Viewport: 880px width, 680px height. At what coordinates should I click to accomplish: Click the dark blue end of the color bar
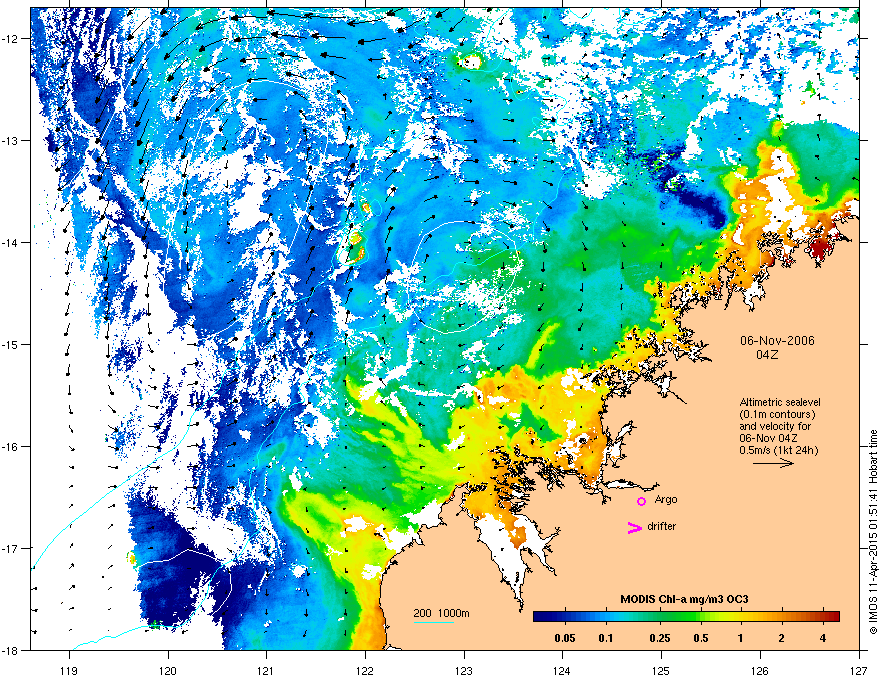(x=540, y=617)
